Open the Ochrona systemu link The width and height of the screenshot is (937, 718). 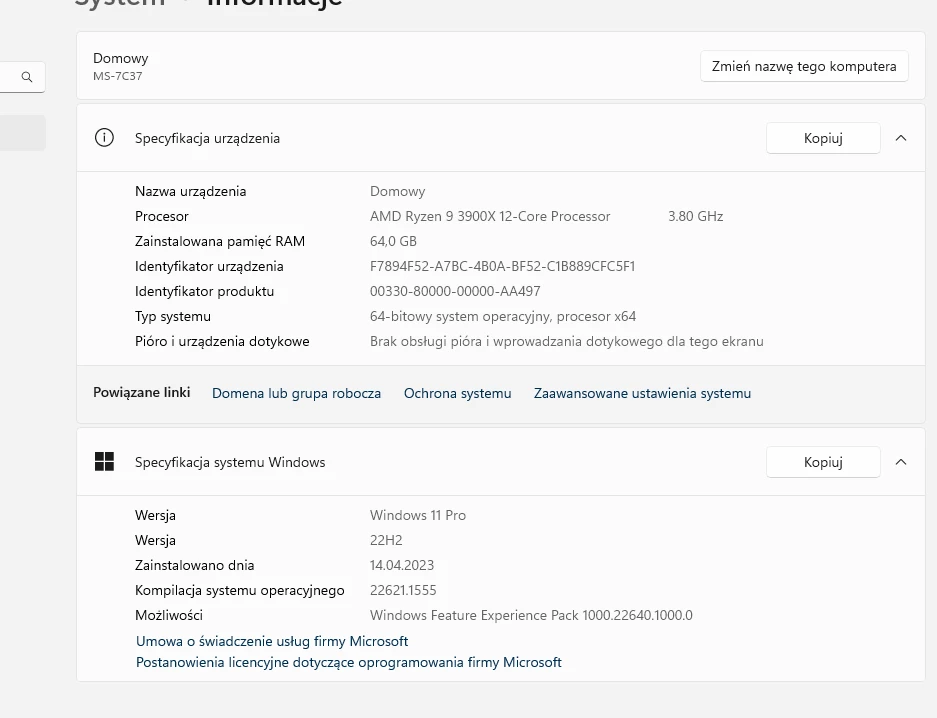[457, 393]
